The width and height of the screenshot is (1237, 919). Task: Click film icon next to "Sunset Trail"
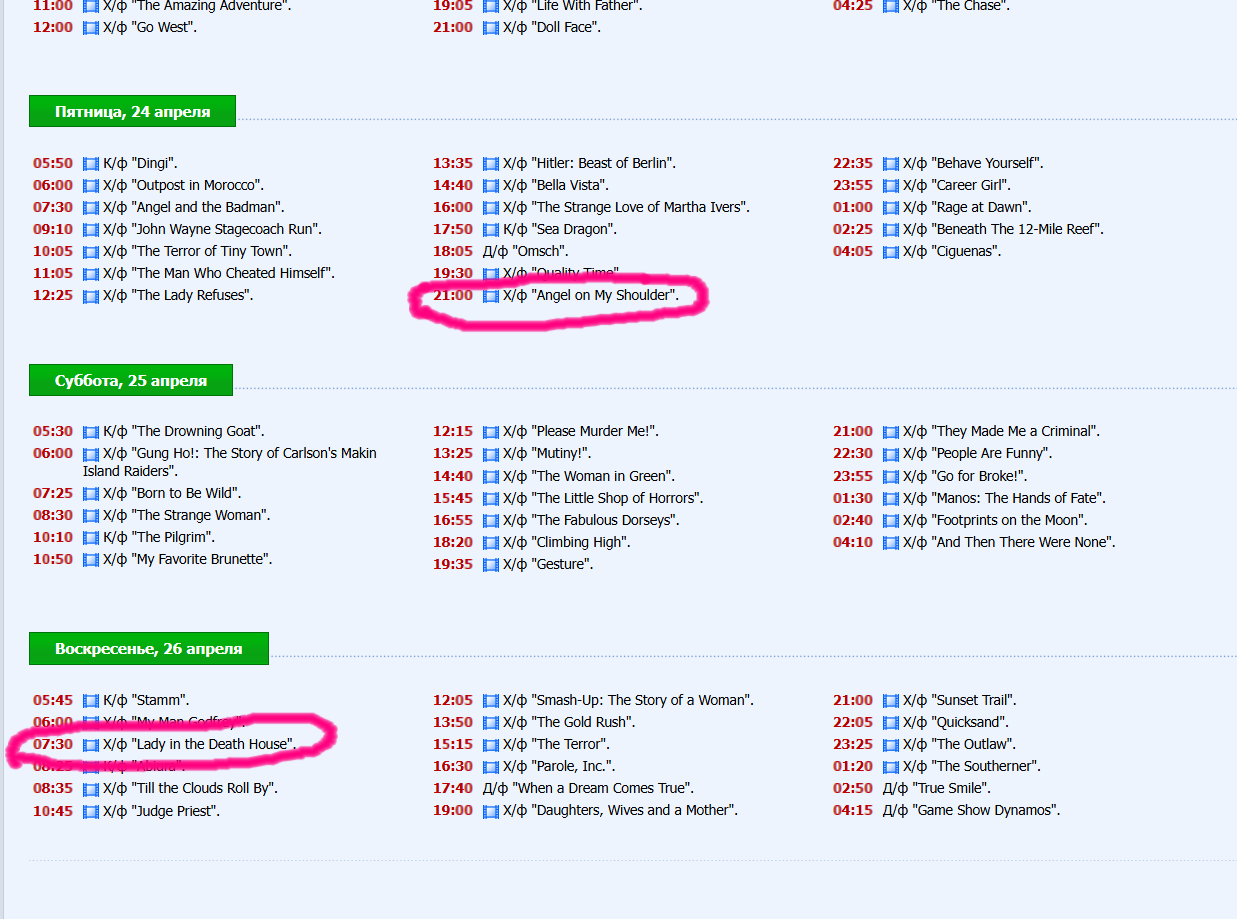(x=891, y=701)
